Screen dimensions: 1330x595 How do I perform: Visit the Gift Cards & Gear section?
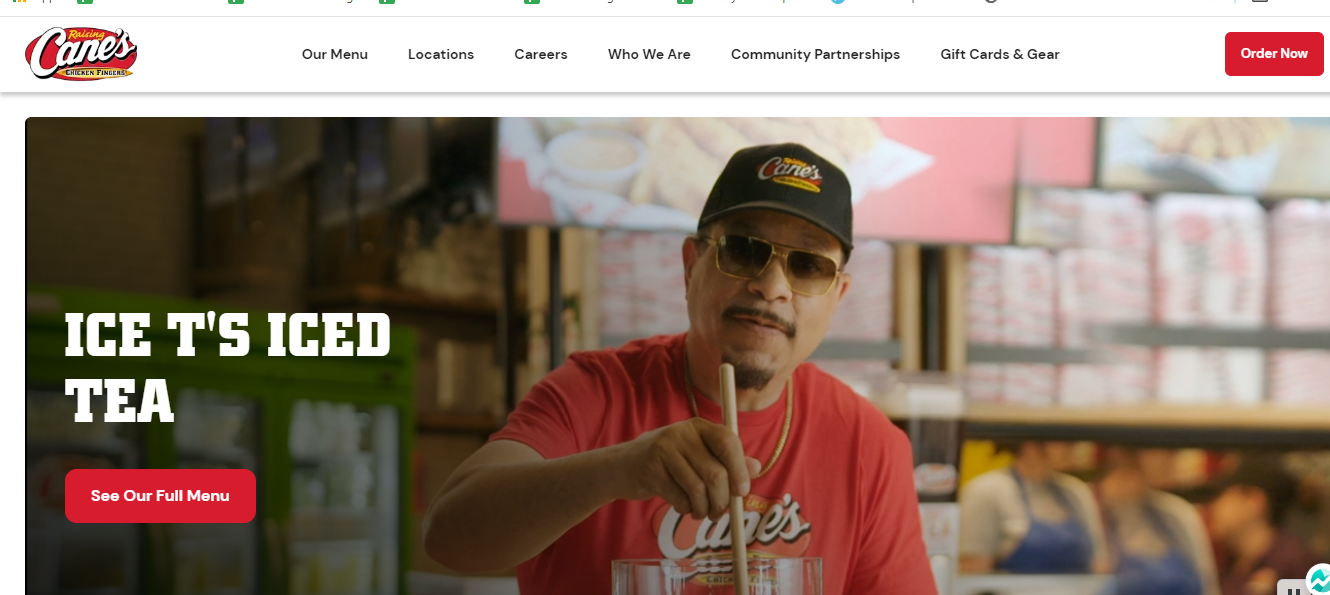1000,54
